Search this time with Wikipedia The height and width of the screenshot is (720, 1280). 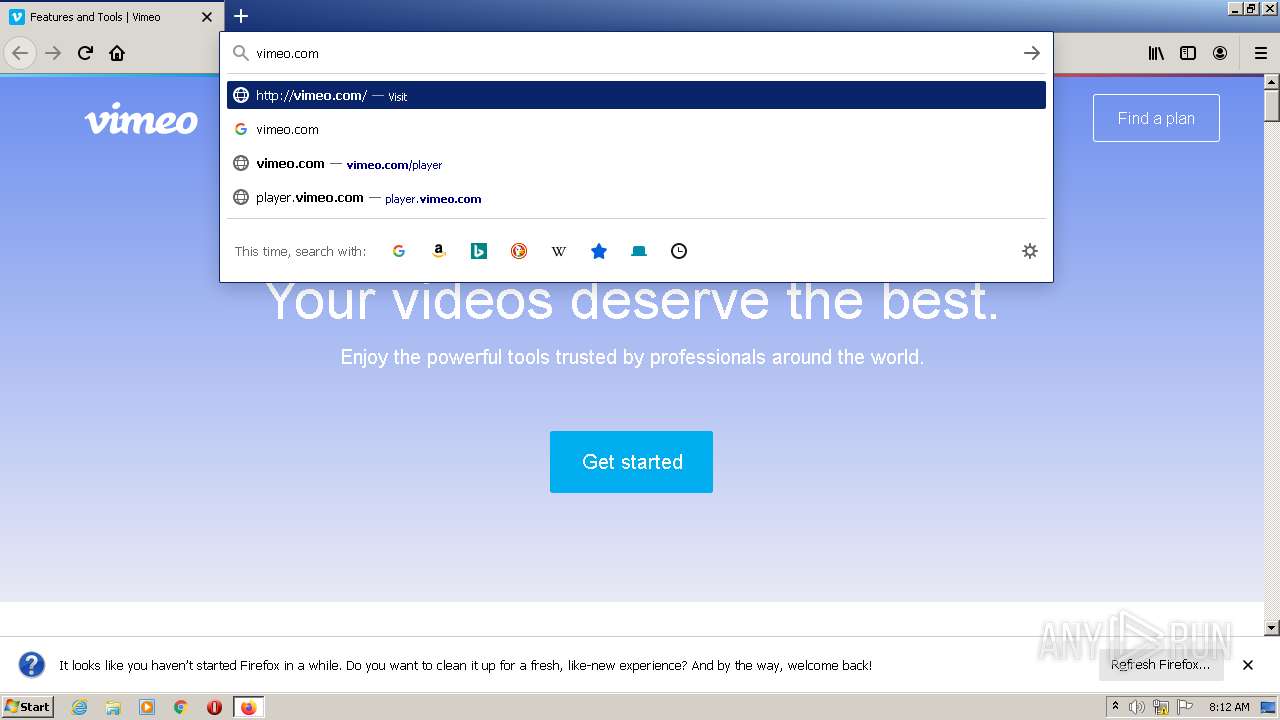pos(559,251)
